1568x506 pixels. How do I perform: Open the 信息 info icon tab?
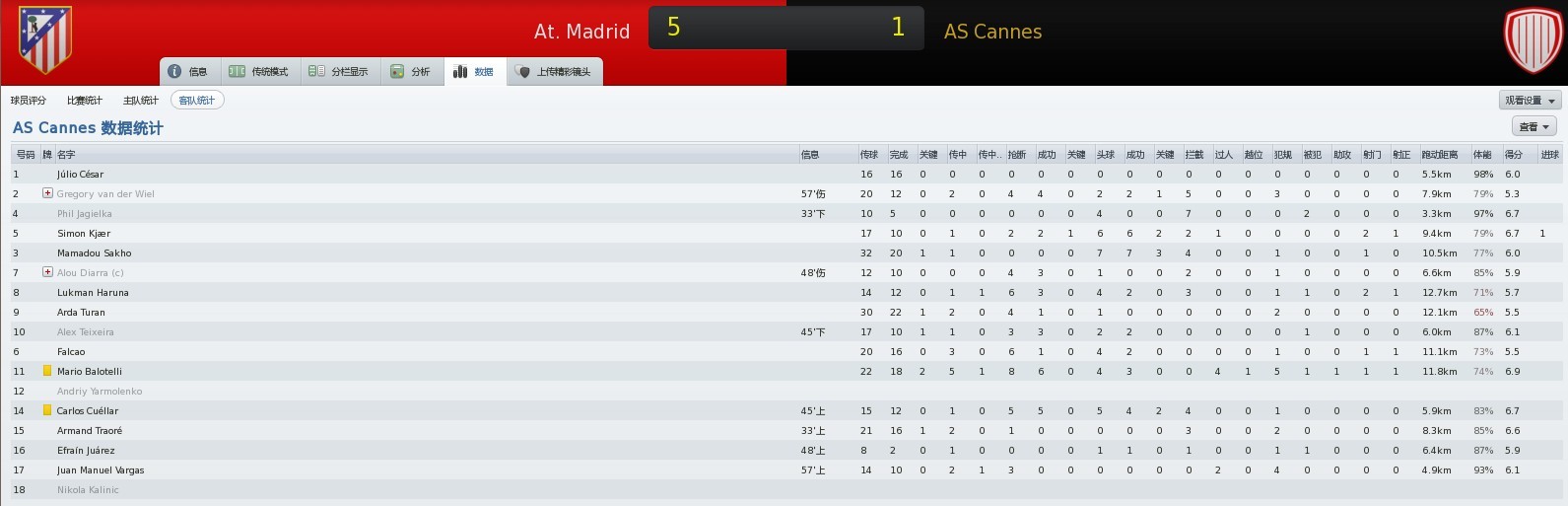tap(174, 71)
